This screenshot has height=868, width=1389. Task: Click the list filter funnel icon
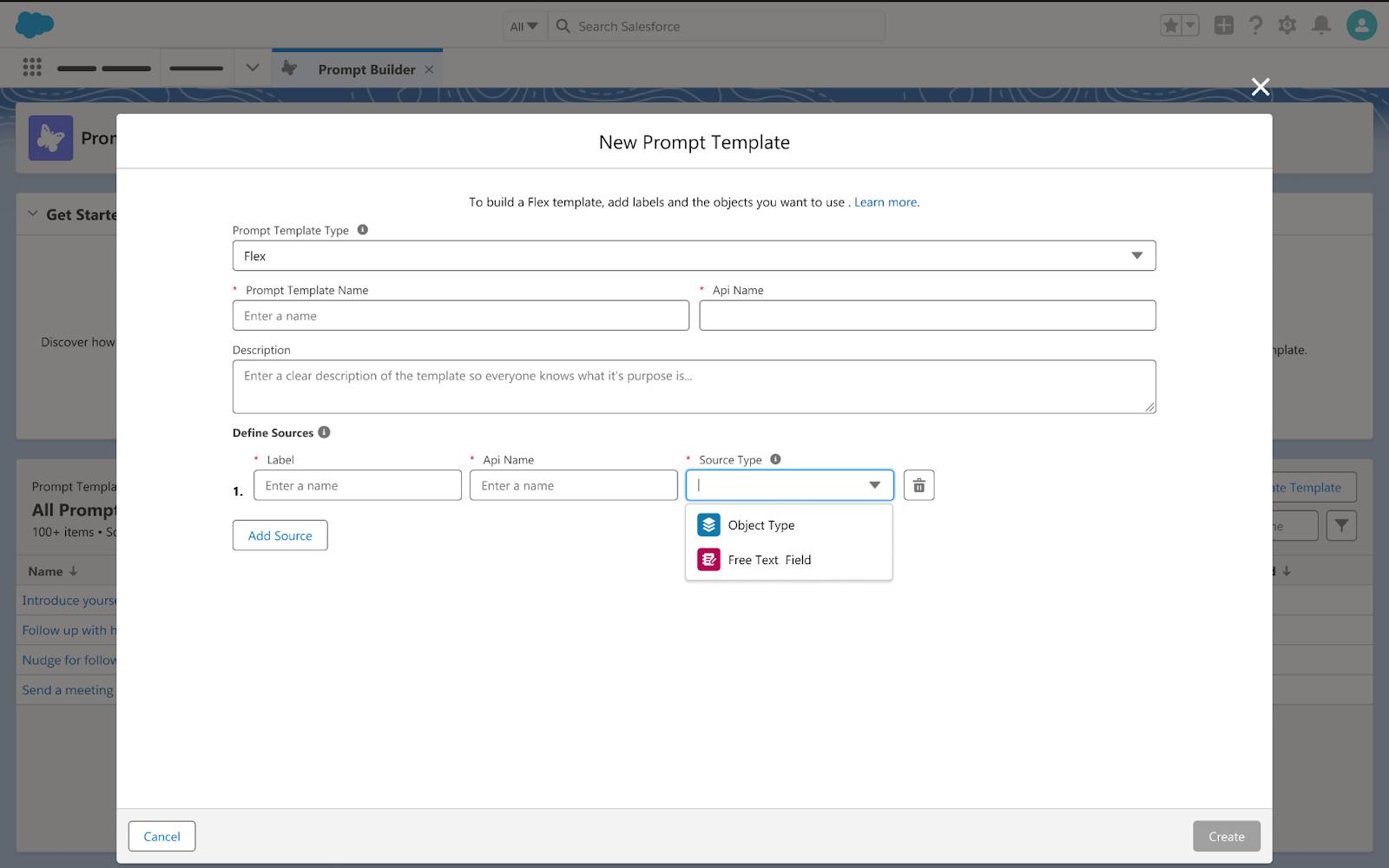[1341, 525]
